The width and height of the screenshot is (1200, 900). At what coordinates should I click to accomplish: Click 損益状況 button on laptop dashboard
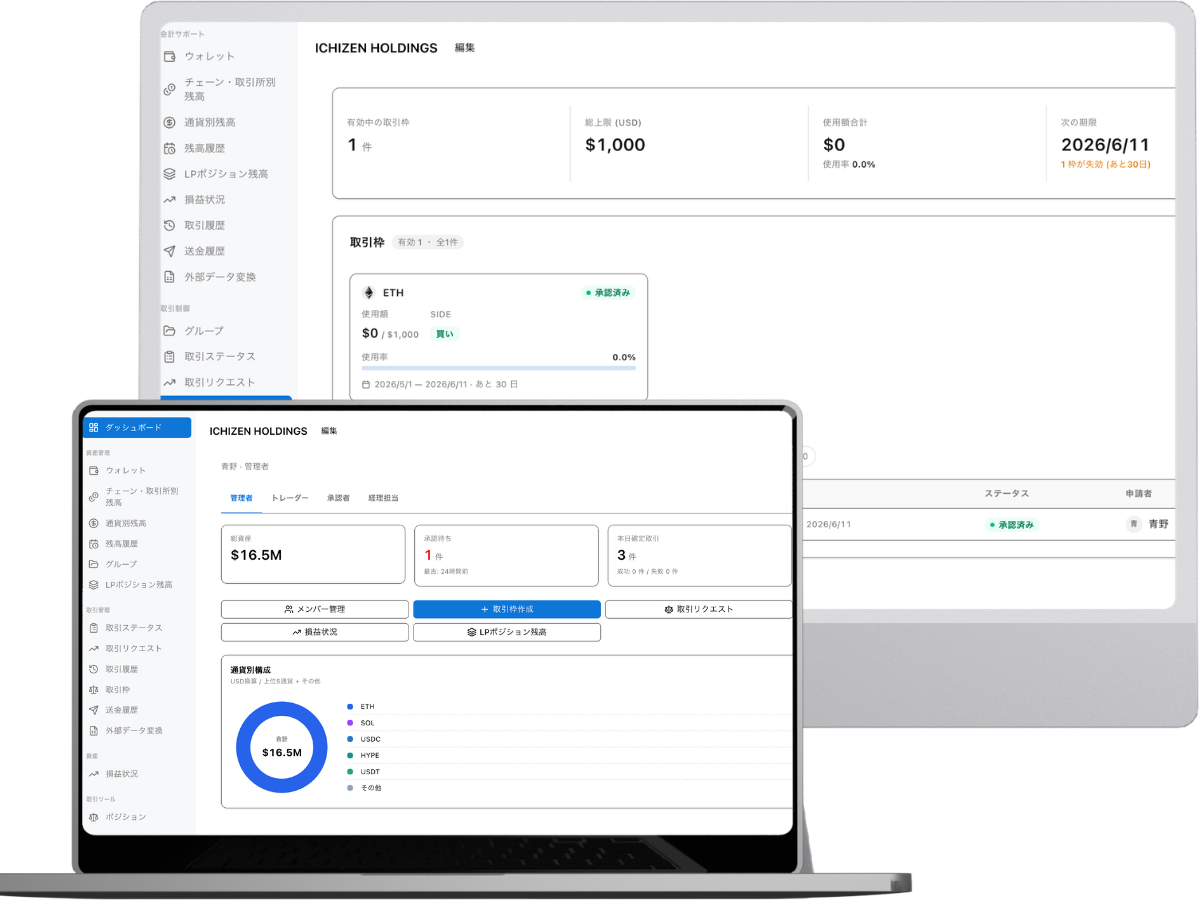[315, 632]
